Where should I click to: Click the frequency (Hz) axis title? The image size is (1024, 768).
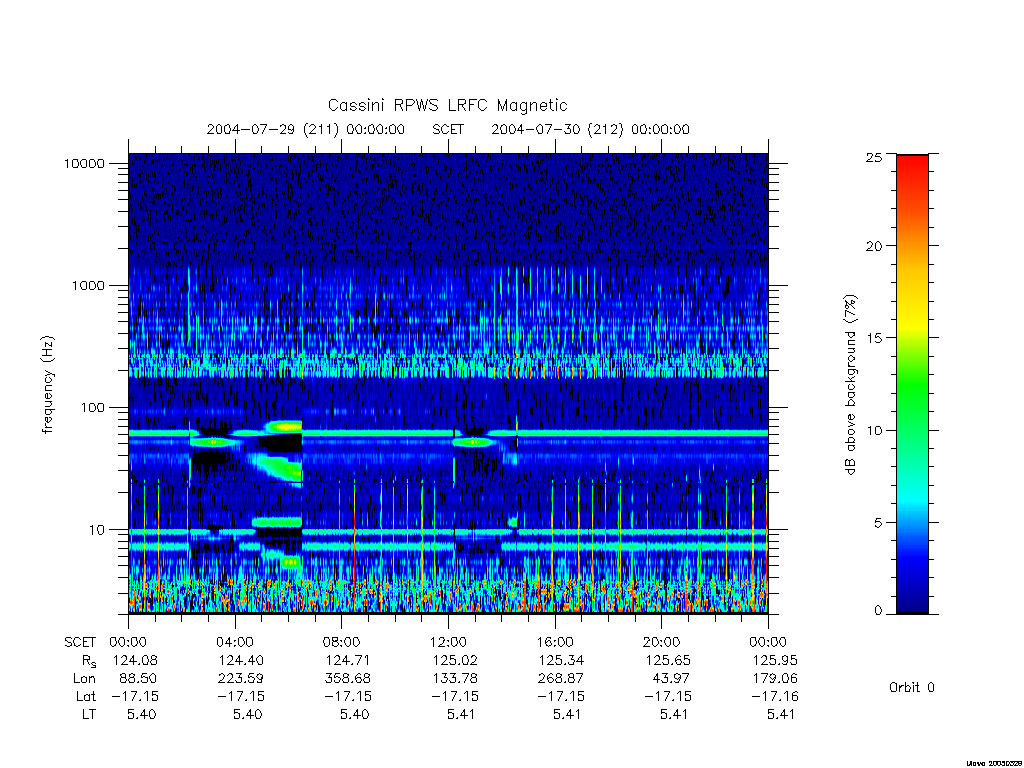[x=48, y=385]
